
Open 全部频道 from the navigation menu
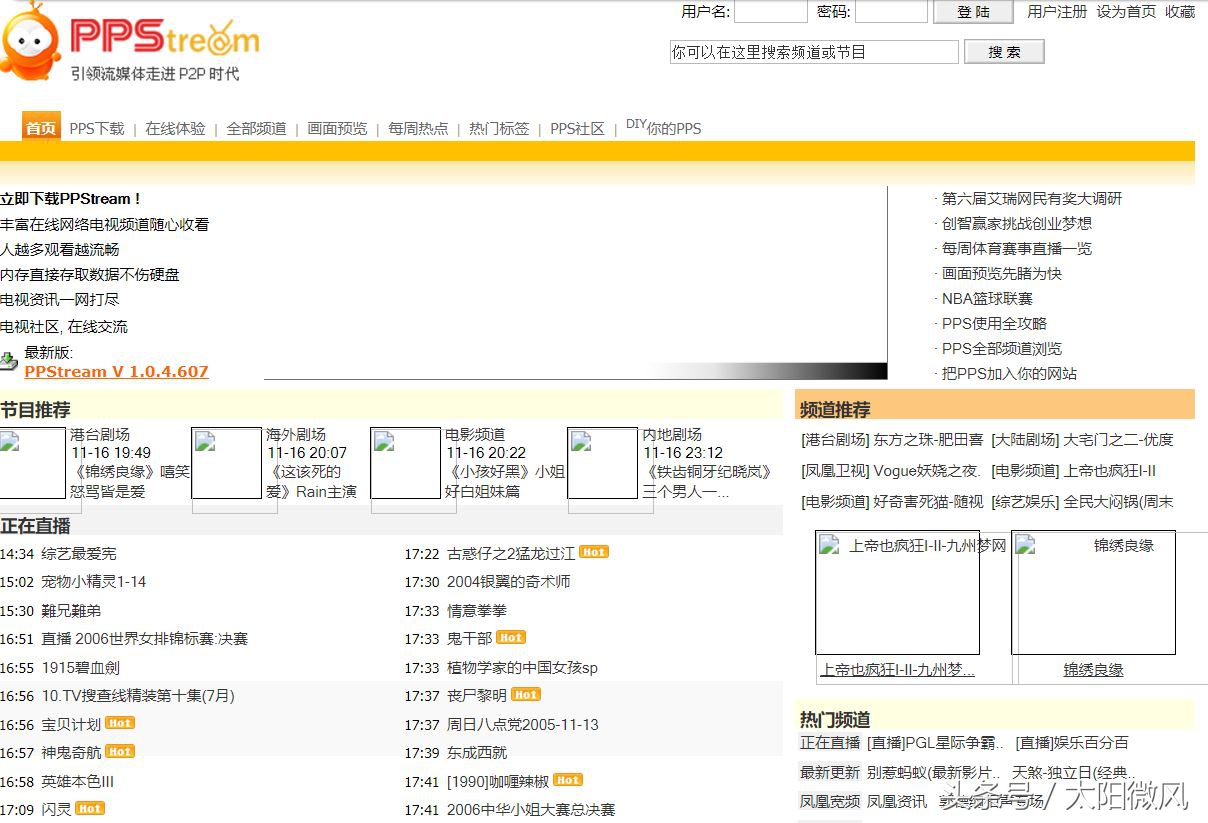(256, 128)
